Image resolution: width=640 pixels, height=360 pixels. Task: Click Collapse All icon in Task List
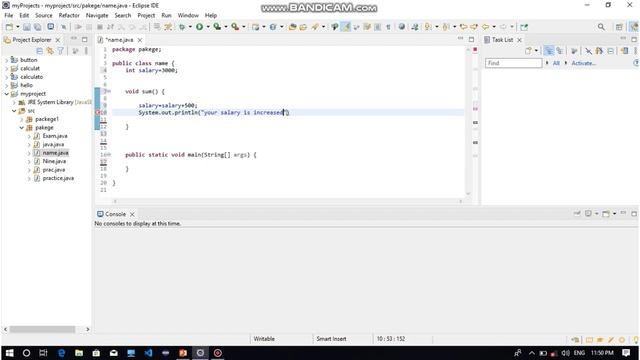[x=611, y=51]
